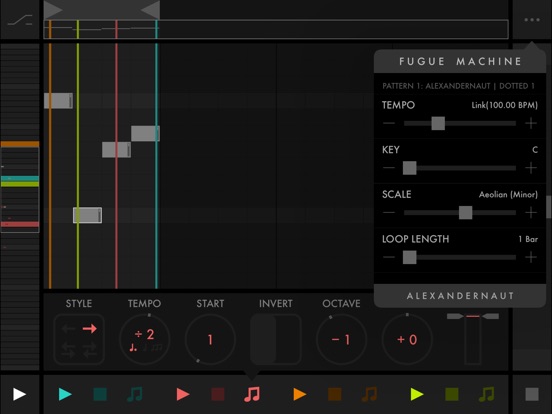Select the dotted note tempo option
552x414 pixels.
(x=133, y=348)
